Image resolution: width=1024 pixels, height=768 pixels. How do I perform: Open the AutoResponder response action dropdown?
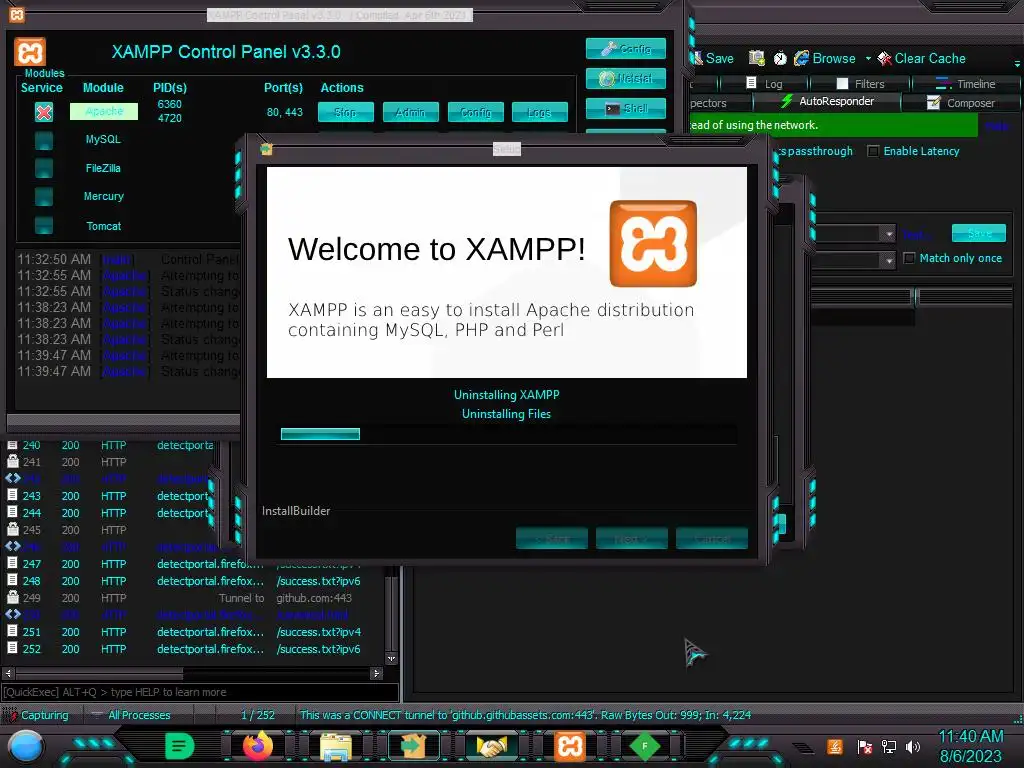coord(888,261)
